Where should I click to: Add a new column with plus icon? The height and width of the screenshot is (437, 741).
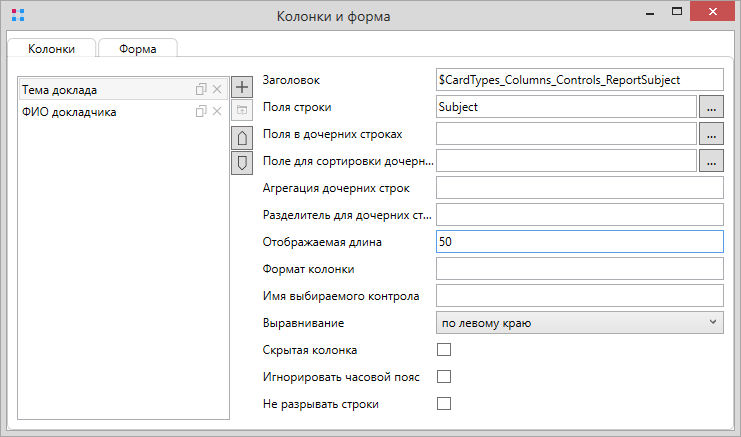tap(241, 87)
